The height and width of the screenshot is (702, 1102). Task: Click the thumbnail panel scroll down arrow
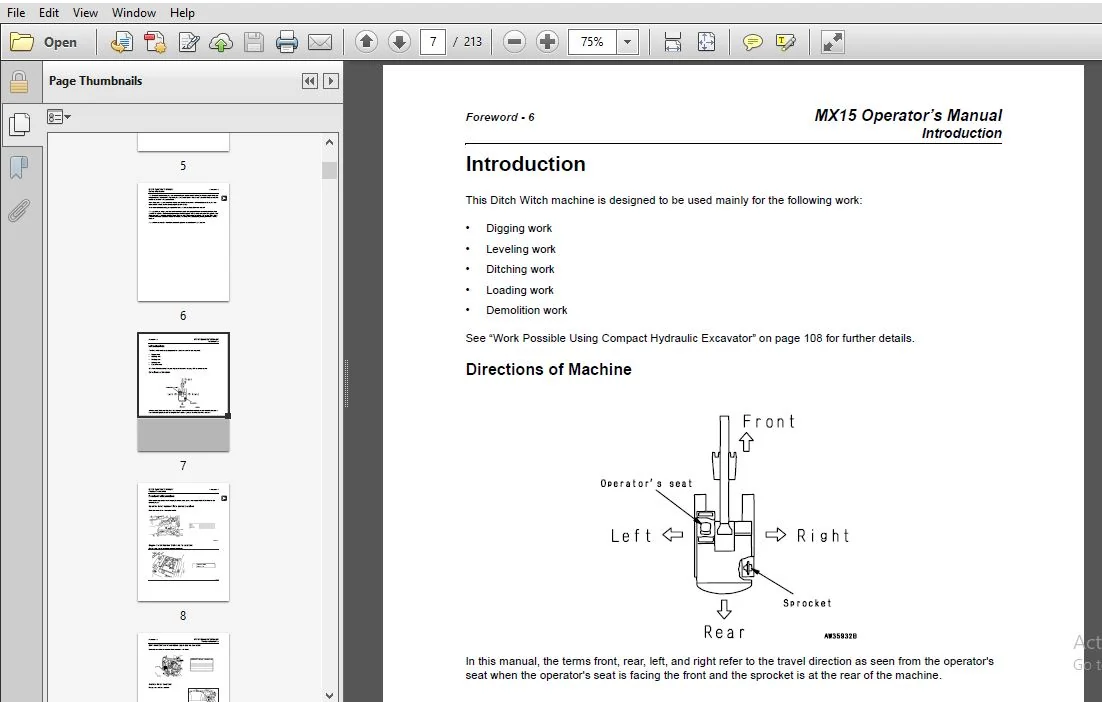pyautogui.click(x=330, y=696)
